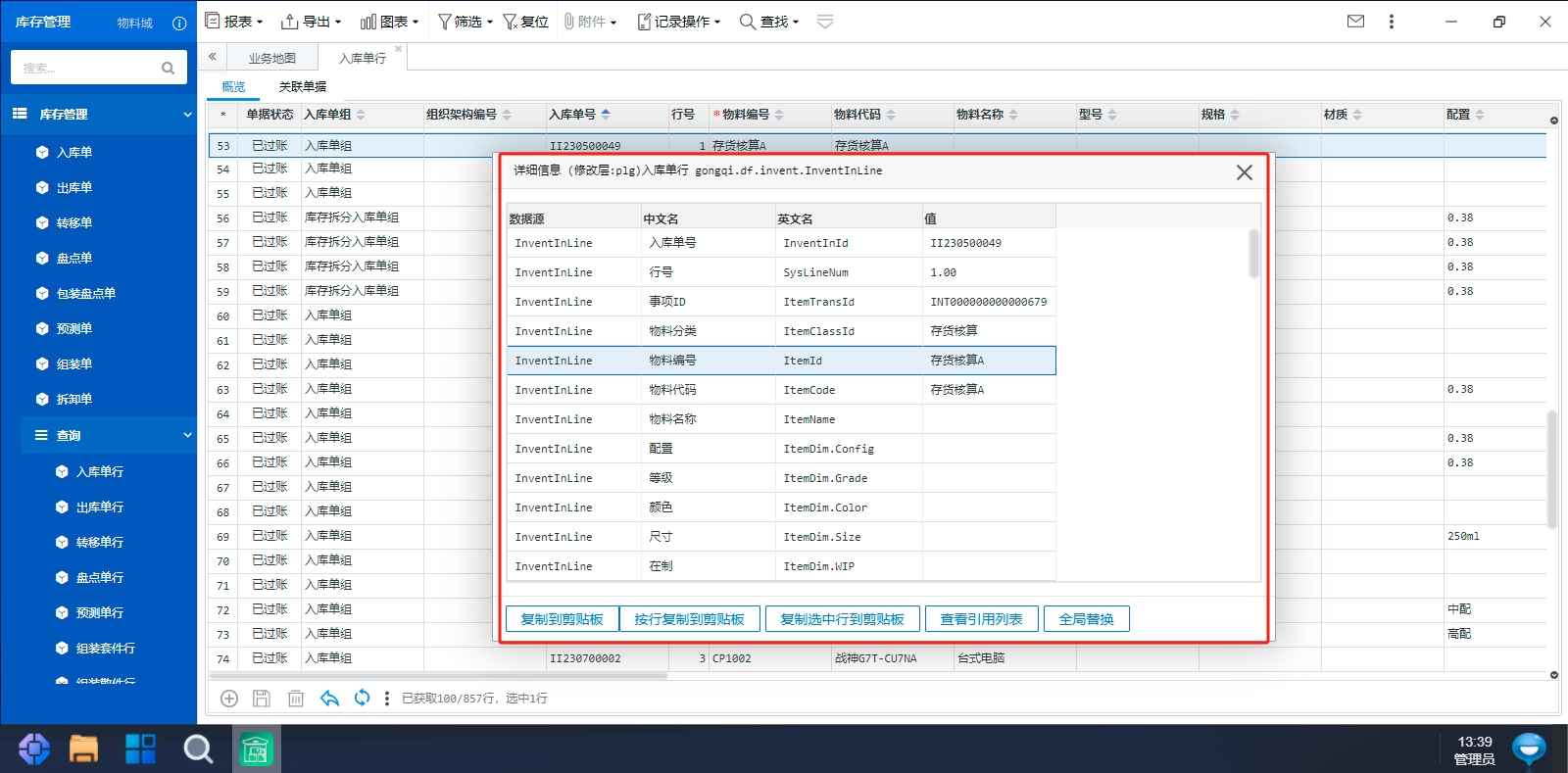Viewport: 1568px width, 773px height.
Task: Close the 入库单行 tab
Action: pyautogui.click(x=398, y=49)
